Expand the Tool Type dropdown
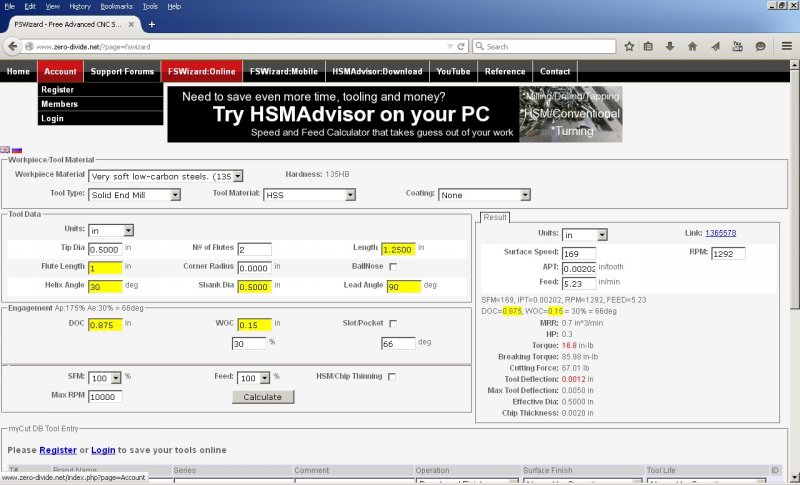The image size is (800, 485). point(135,195)
